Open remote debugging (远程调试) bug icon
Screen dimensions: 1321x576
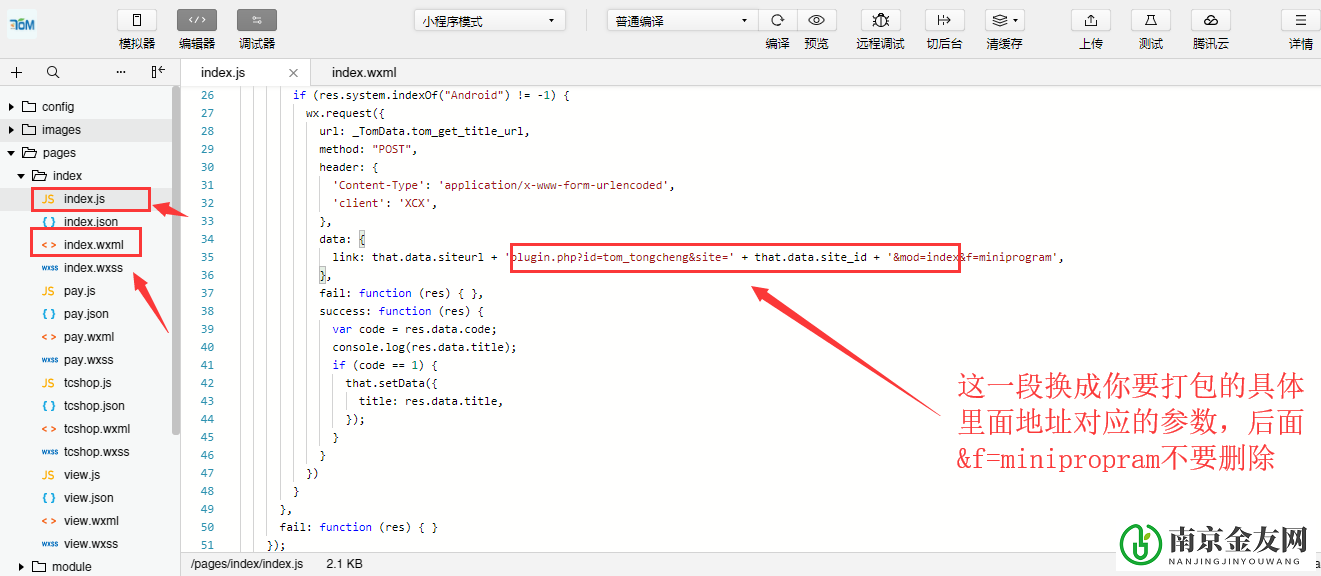point(880,21)
